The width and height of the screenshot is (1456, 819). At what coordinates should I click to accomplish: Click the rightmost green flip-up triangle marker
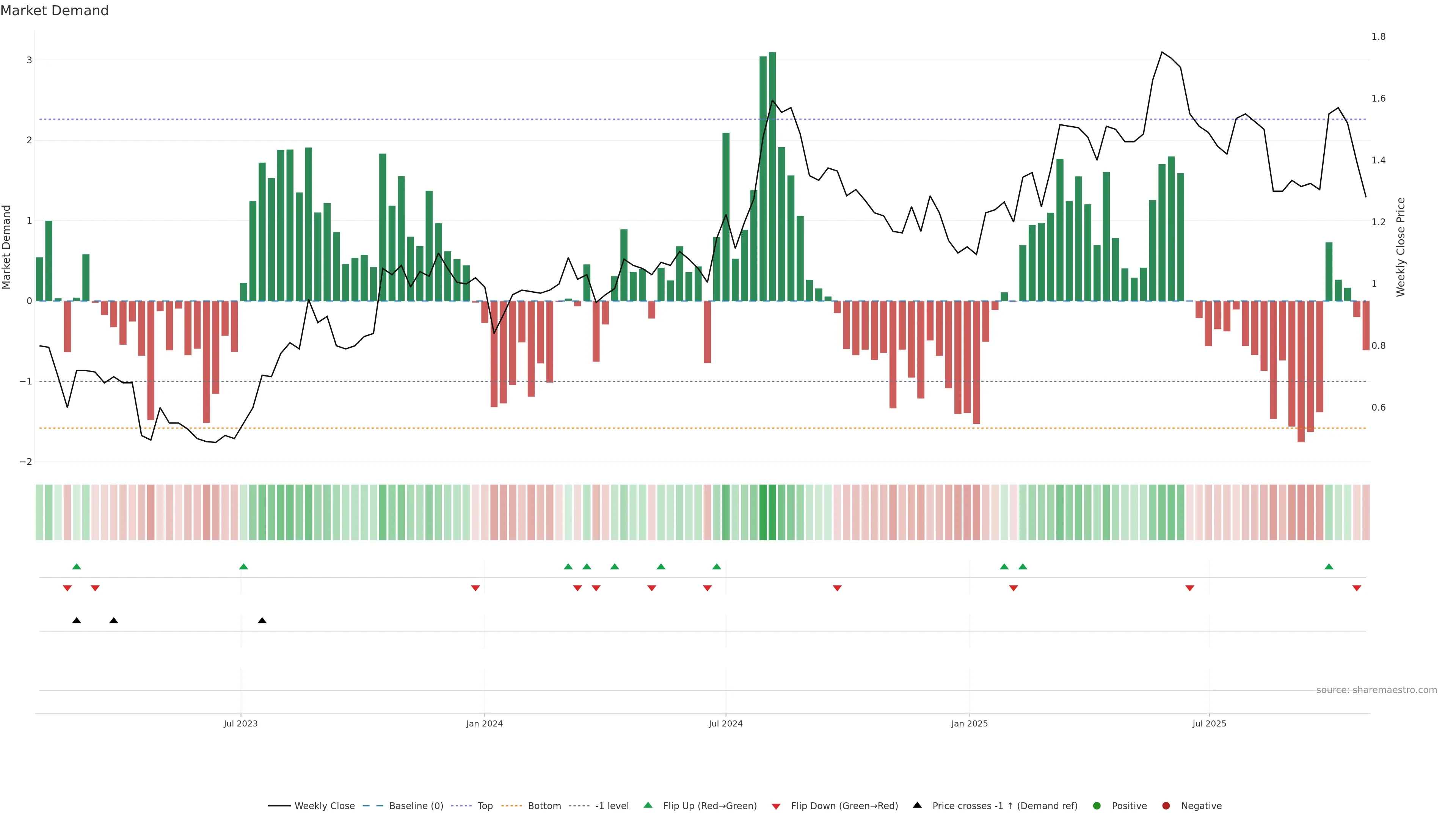pyautogui.click(x=1329, y=566)
